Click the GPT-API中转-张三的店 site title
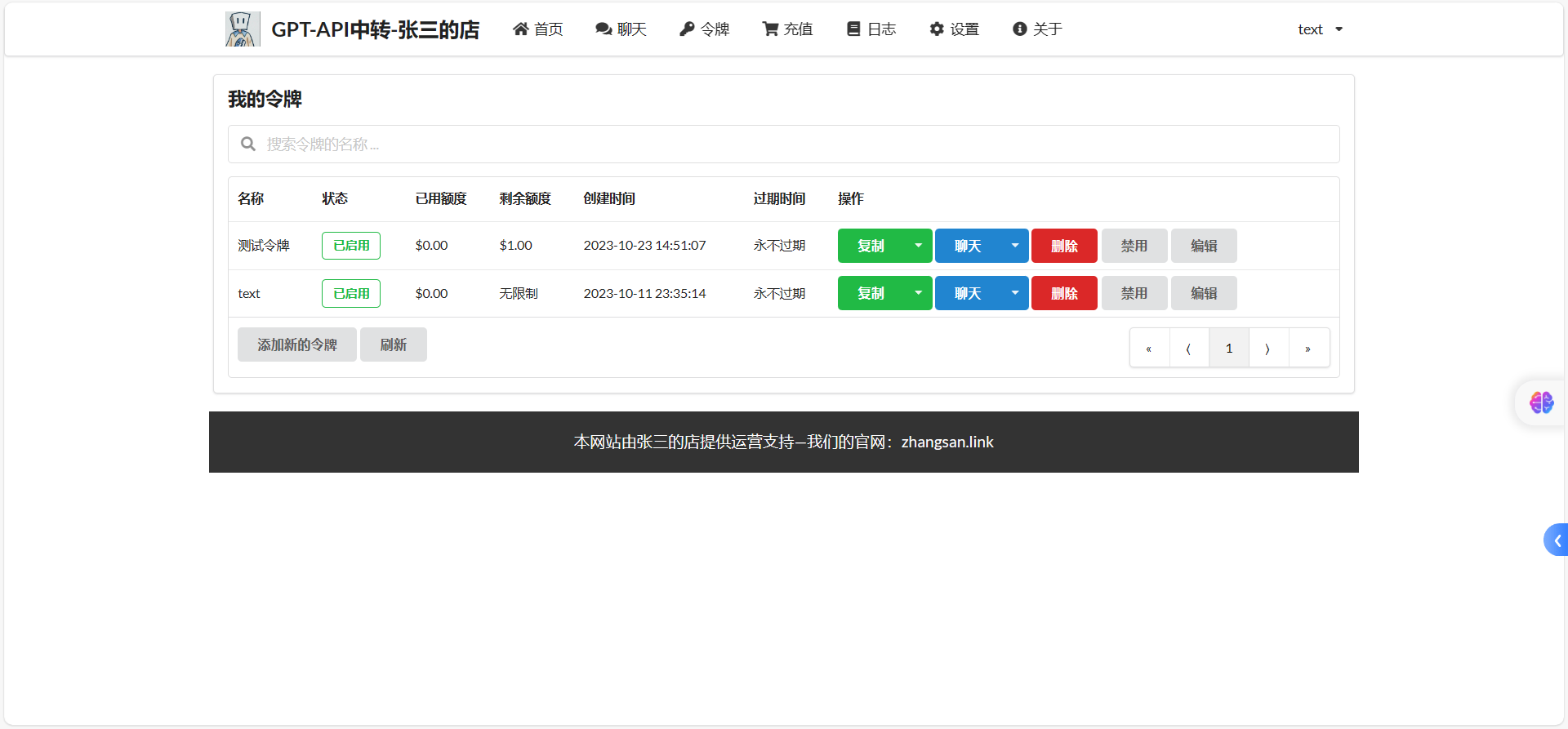 [x=376, y=30]
